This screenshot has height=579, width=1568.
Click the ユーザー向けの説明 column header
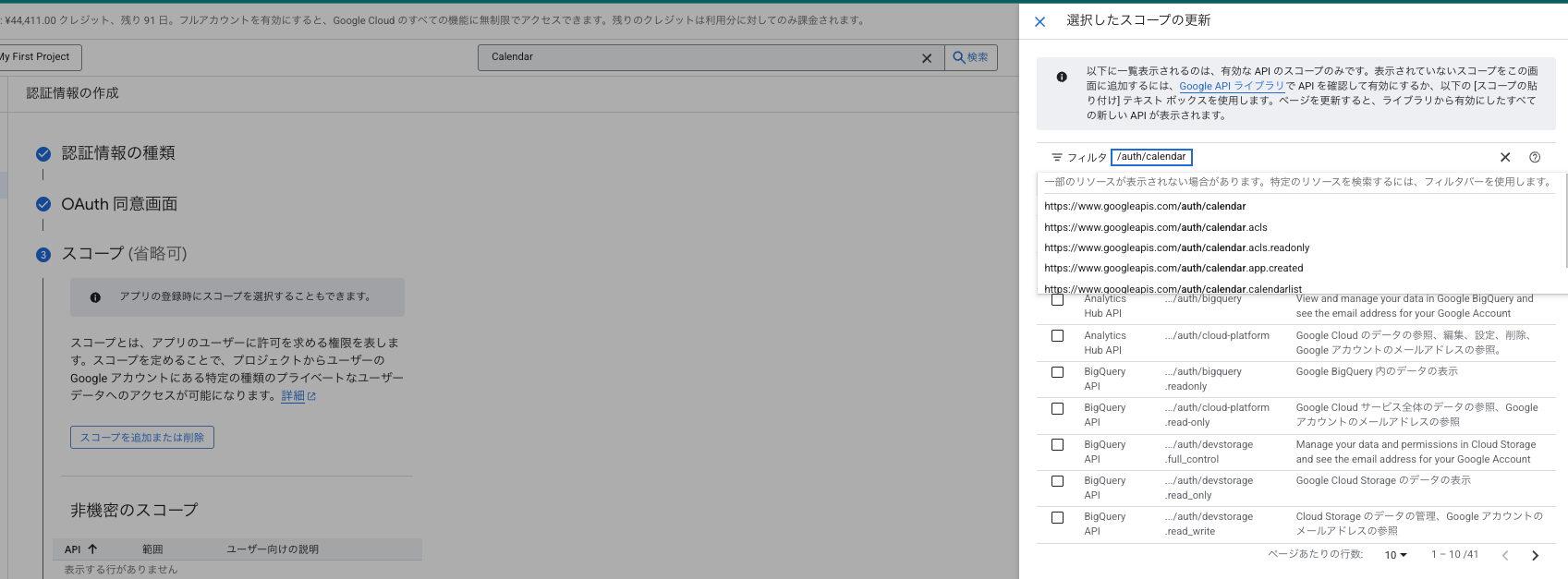tap(273, 549)
